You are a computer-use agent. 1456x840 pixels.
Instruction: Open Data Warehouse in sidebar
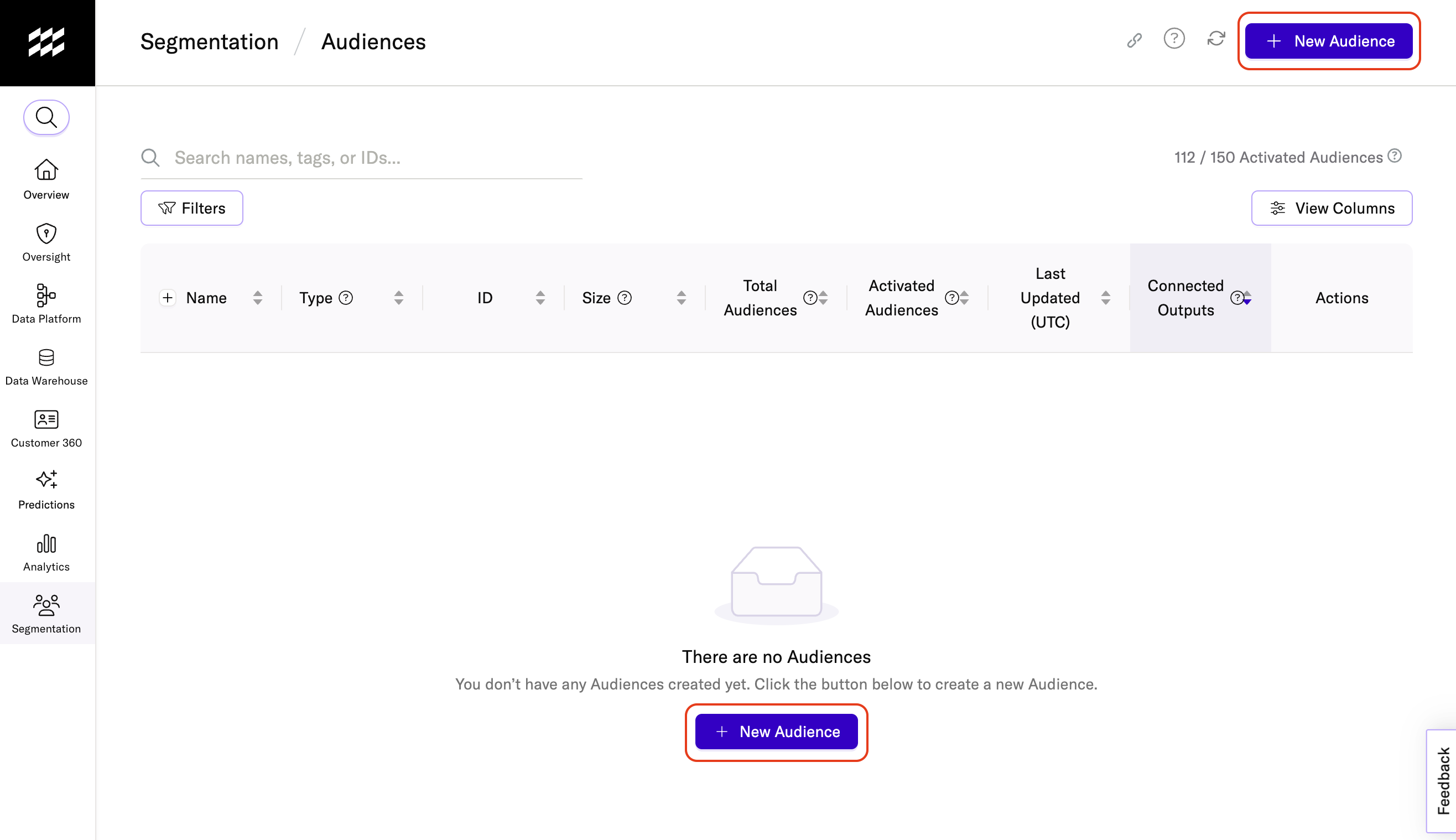(46, 366)
